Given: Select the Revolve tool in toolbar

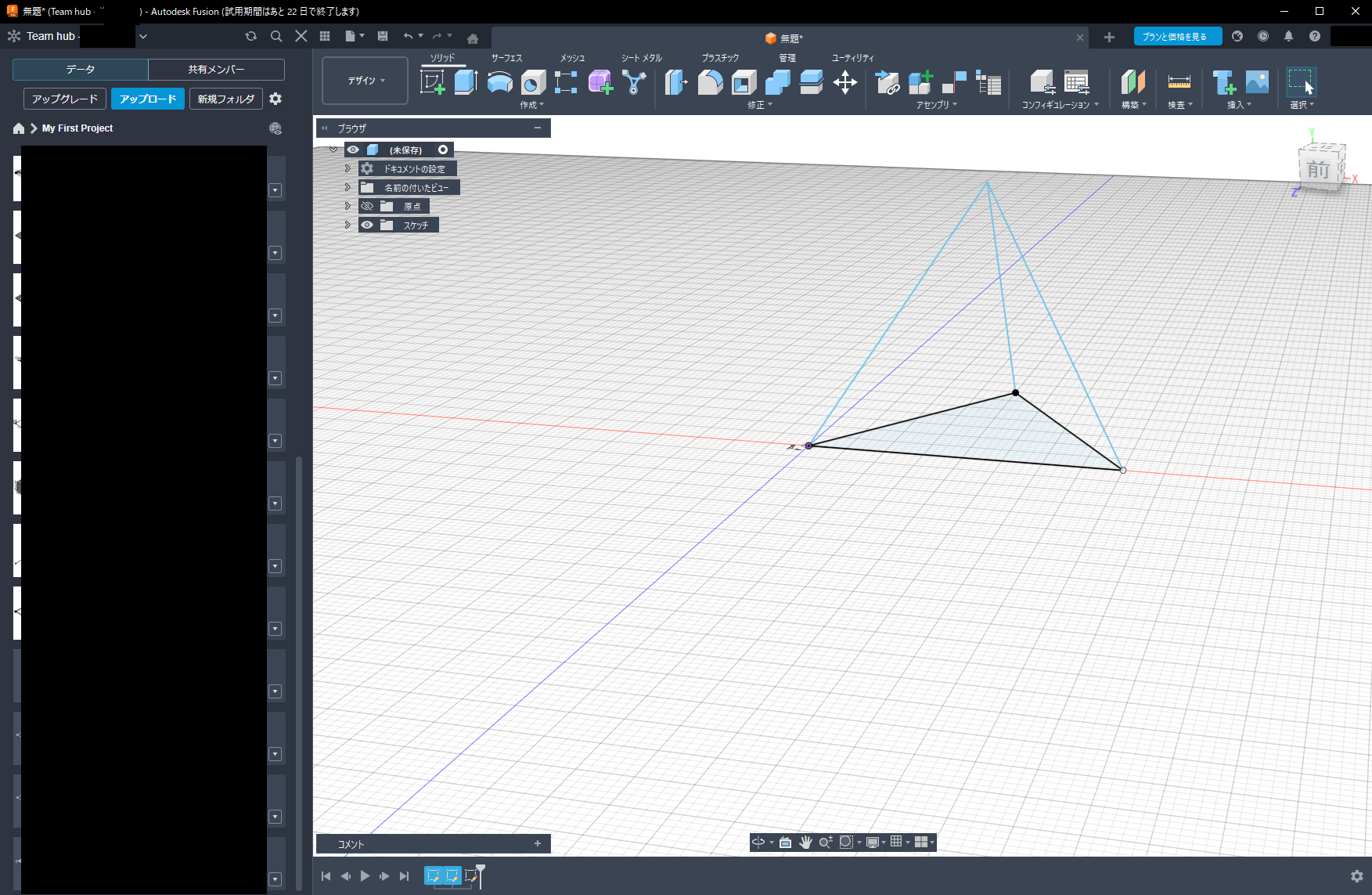Looking at the screenshot, I should (x=499, y=82).
